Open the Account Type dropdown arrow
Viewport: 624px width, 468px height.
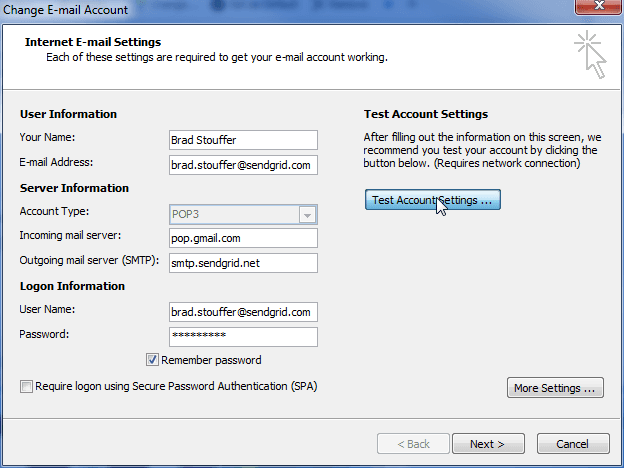308,215
